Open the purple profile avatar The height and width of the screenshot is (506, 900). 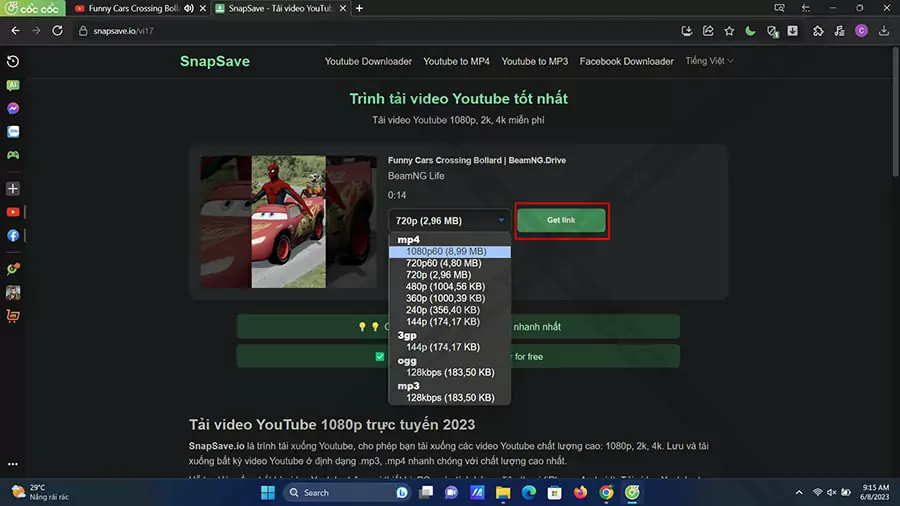[861, 31]
